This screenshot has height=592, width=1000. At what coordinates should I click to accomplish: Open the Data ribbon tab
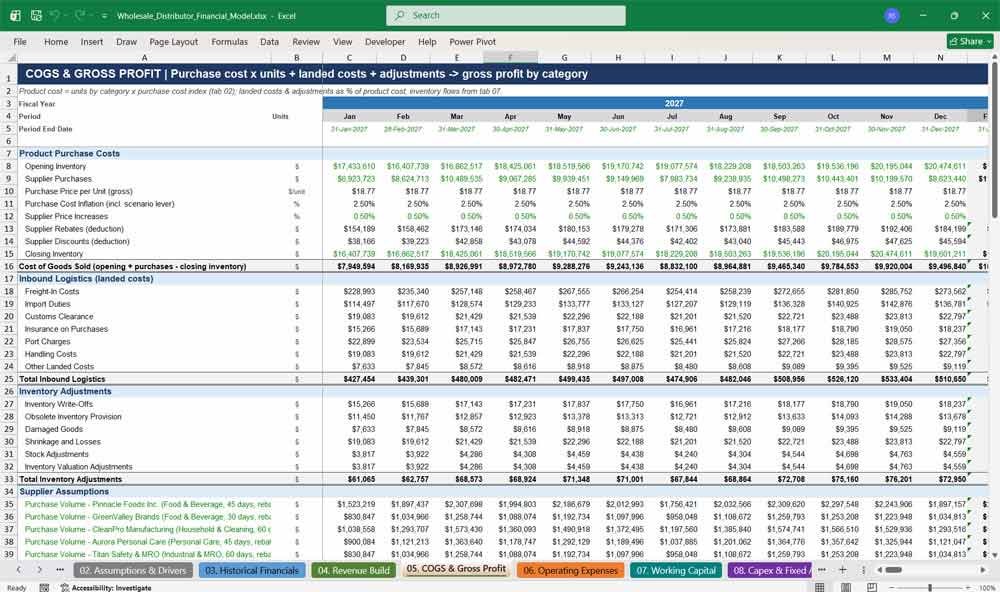(269, 41)
